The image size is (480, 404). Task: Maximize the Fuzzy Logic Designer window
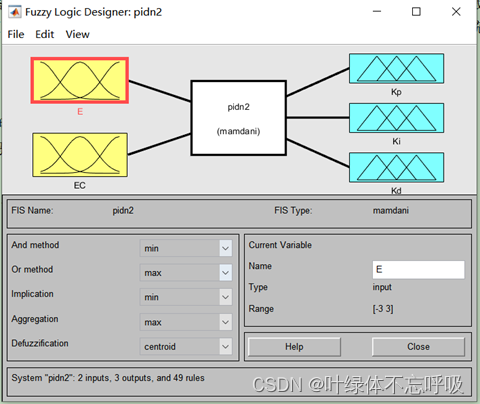pyautogui.click(x=416, y=12)
